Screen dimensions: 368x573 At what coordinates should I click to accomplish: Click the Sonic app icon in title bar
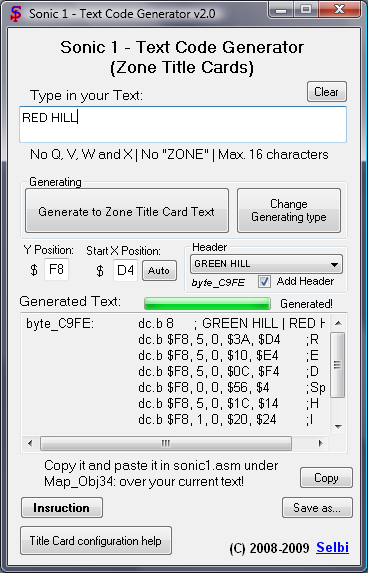coord(16,14)
